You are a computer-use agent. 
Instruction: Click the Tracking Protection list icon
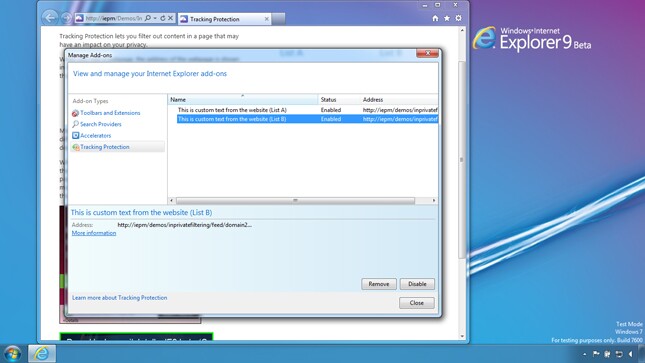point(75,147)
